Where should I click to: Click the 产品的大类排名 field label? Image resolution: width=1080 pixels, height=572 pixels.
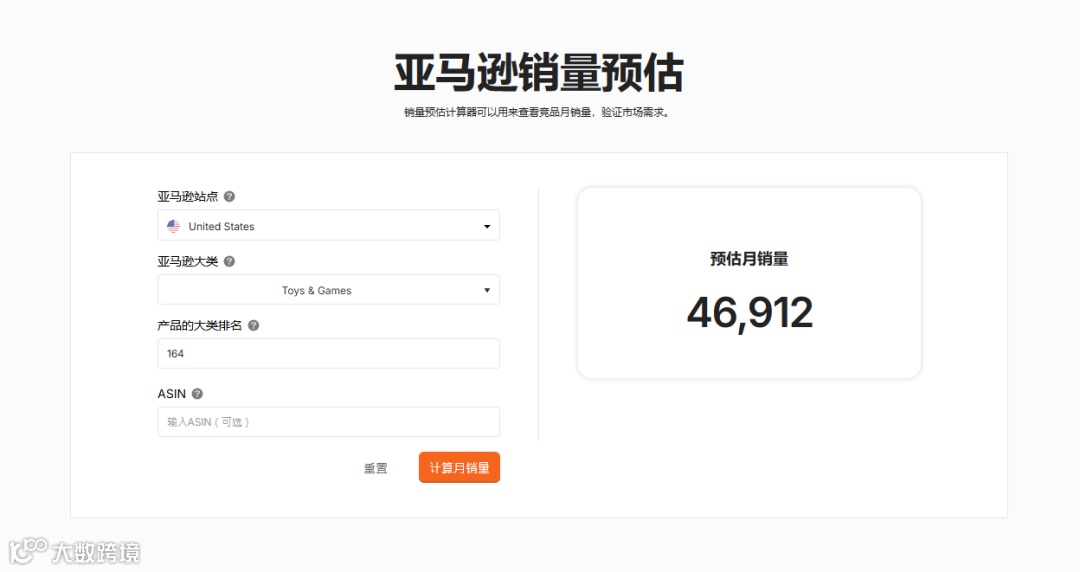coord(200,325)
